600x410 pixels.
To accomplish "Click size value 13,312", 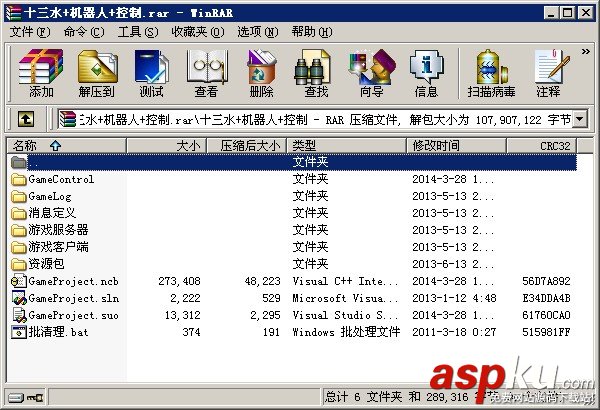I will (x=183, y=315).
